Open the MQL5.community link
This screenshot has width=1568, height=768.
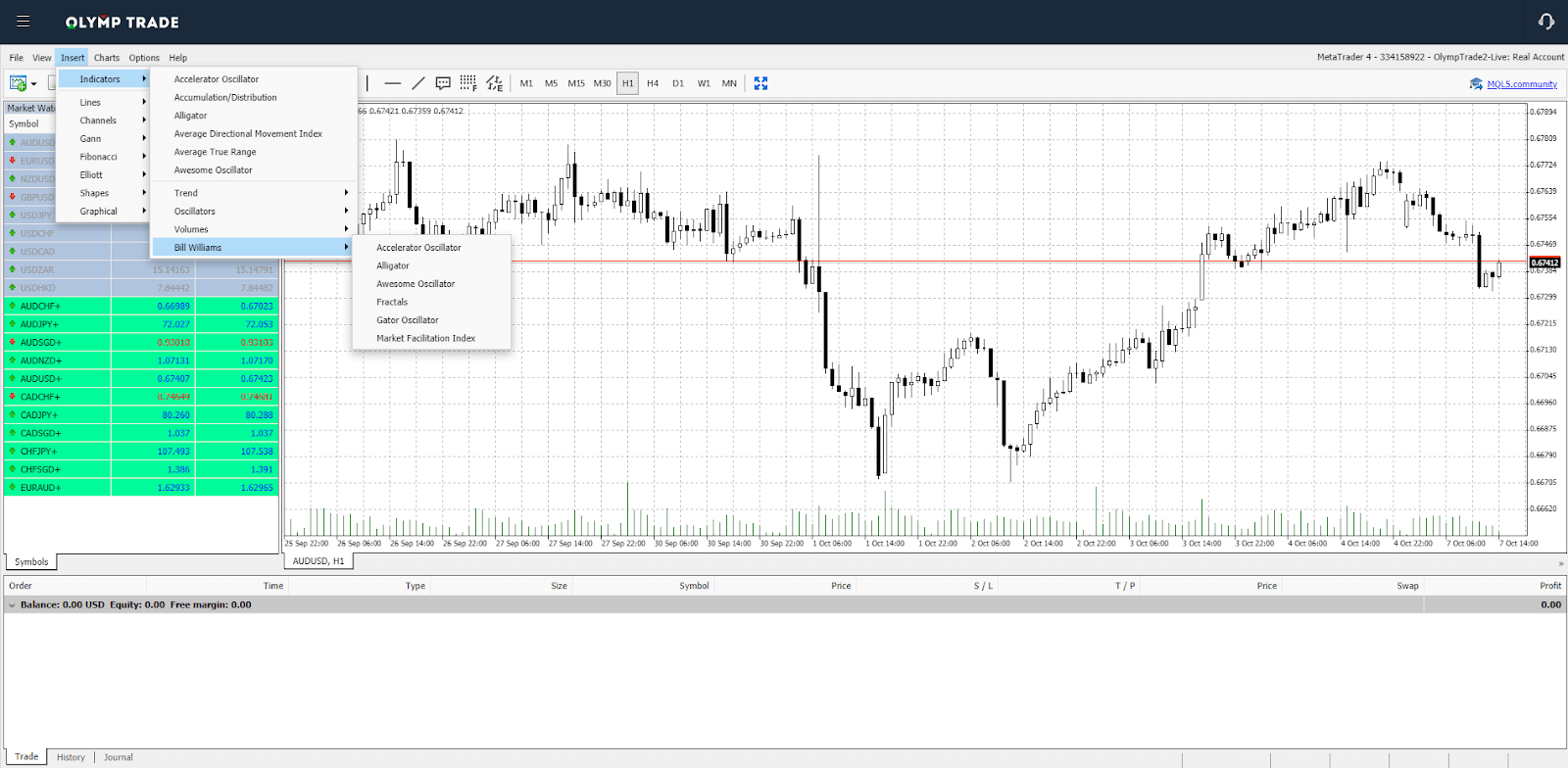click(x=1522, y=84)
